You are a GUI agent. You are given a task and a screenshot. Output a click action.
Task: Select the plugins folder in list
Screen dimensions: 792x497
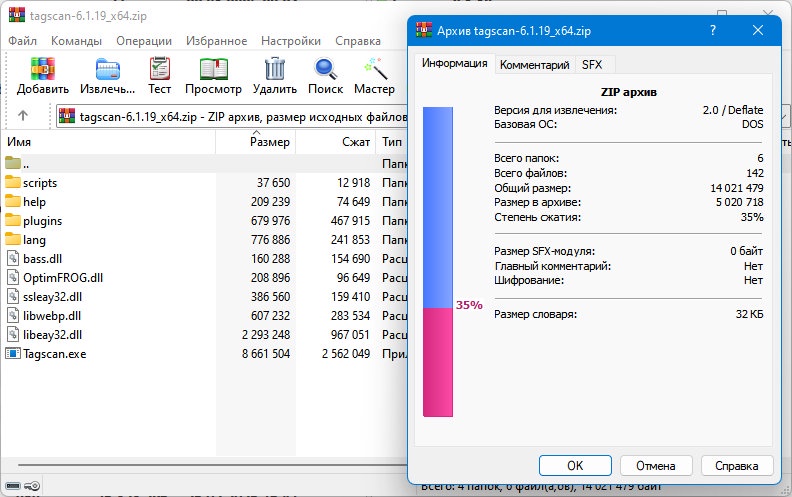pos(42,221)
